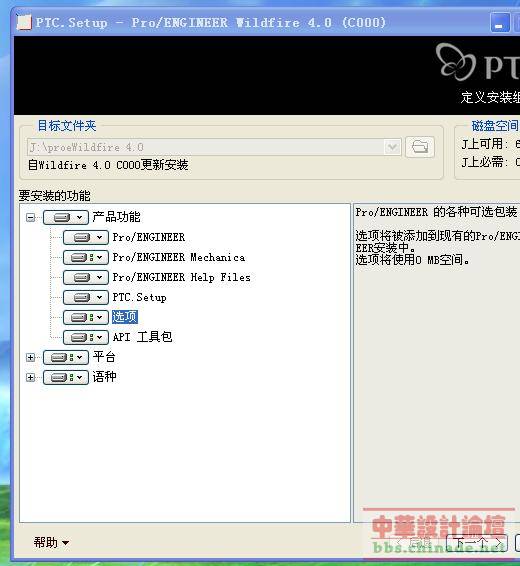The image size is (520, 566).
Task: Expand the 语种 tree node
Action: click(31, 378)
